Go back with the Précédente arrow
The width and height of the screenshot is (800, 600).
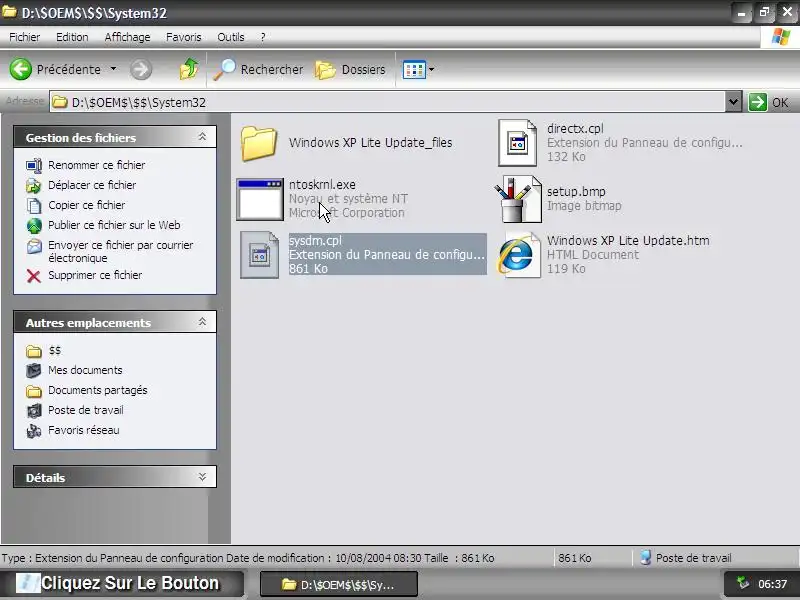20,69
